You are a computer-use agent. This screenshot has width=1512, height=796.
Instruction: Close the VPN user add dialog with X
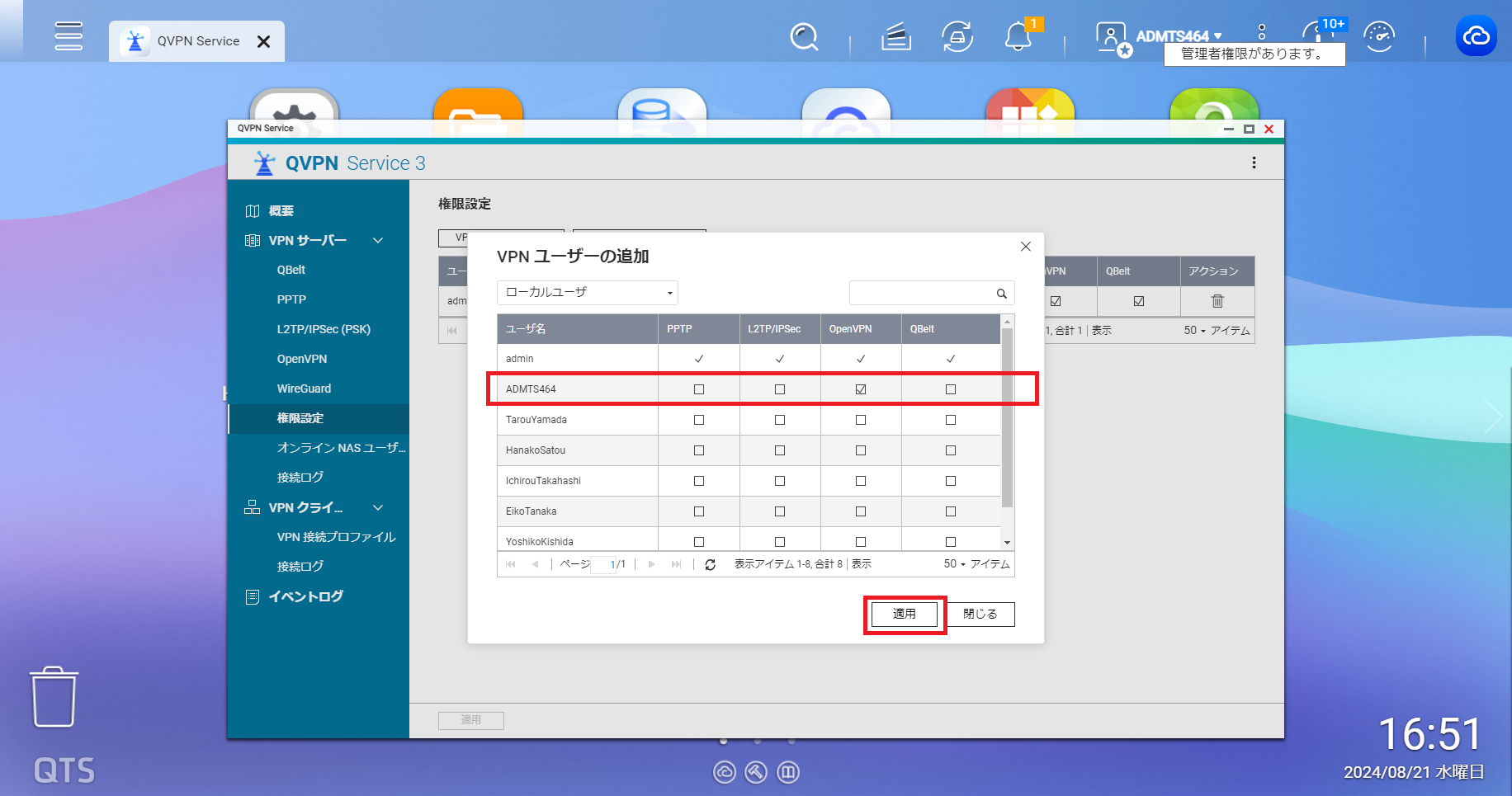[1026, 247]
